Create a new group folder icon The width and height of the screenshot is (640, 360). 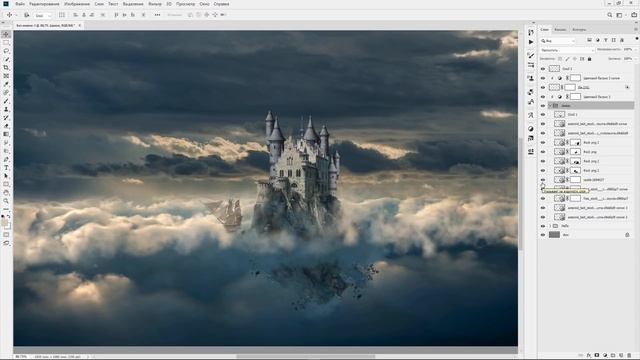(x=613, y=356)
